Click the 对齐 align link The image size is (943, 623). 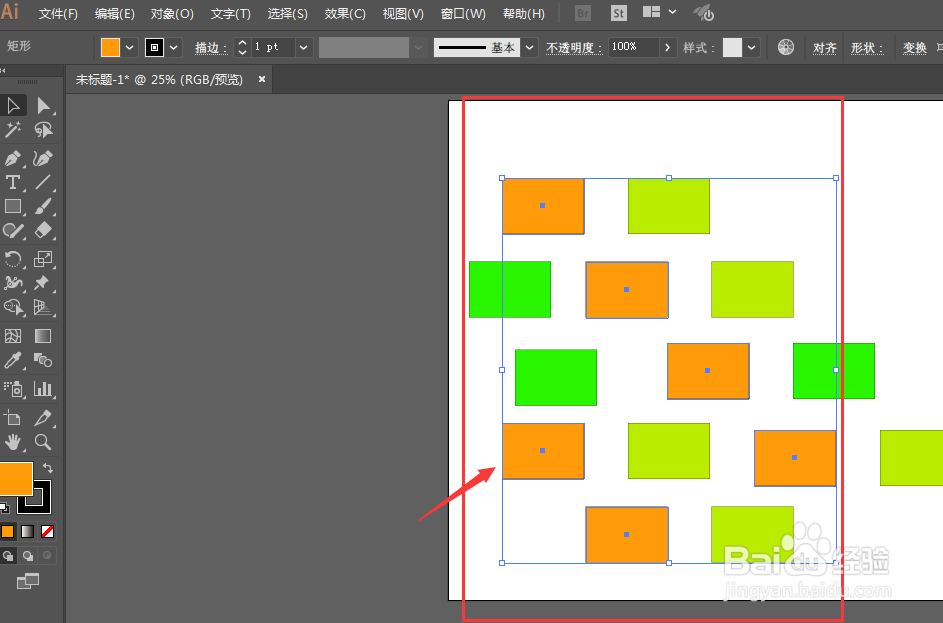825,48
